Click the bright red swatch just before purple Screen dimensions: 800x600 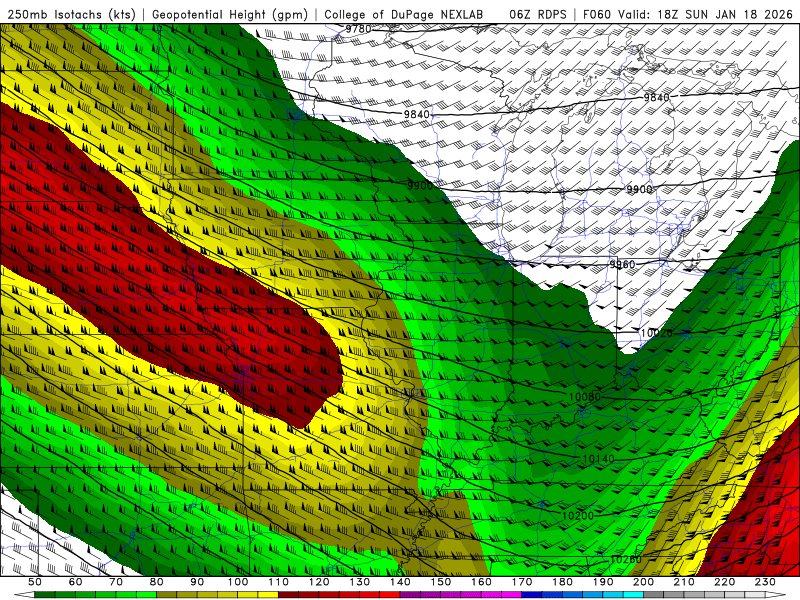coord(390,595)
